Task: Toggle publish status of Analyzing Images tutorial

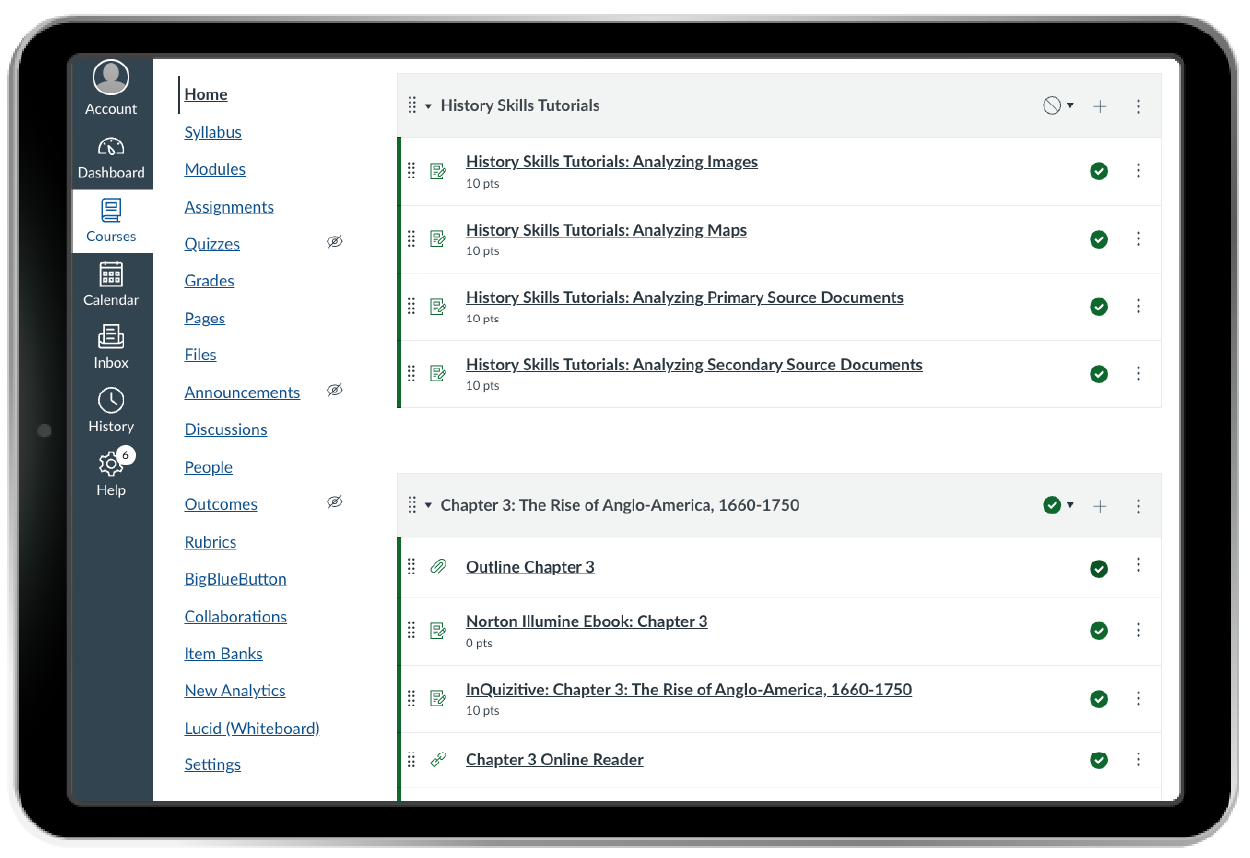Action: pos(1099,171)
